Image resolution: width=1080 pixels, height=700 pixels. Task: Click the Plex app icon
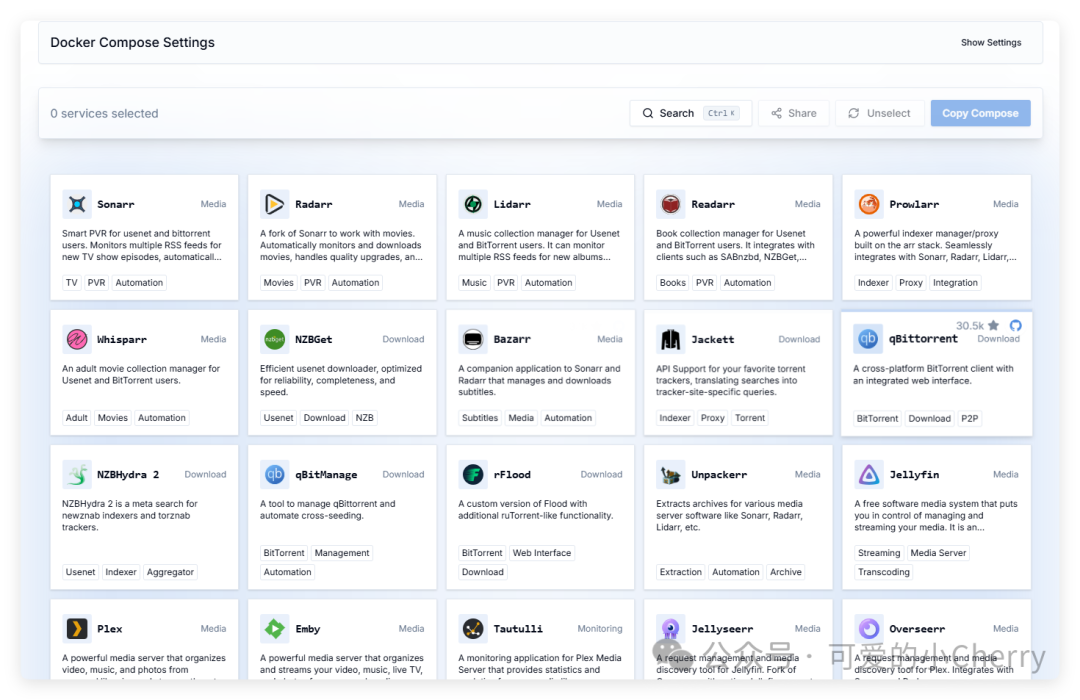coord(76,628)
